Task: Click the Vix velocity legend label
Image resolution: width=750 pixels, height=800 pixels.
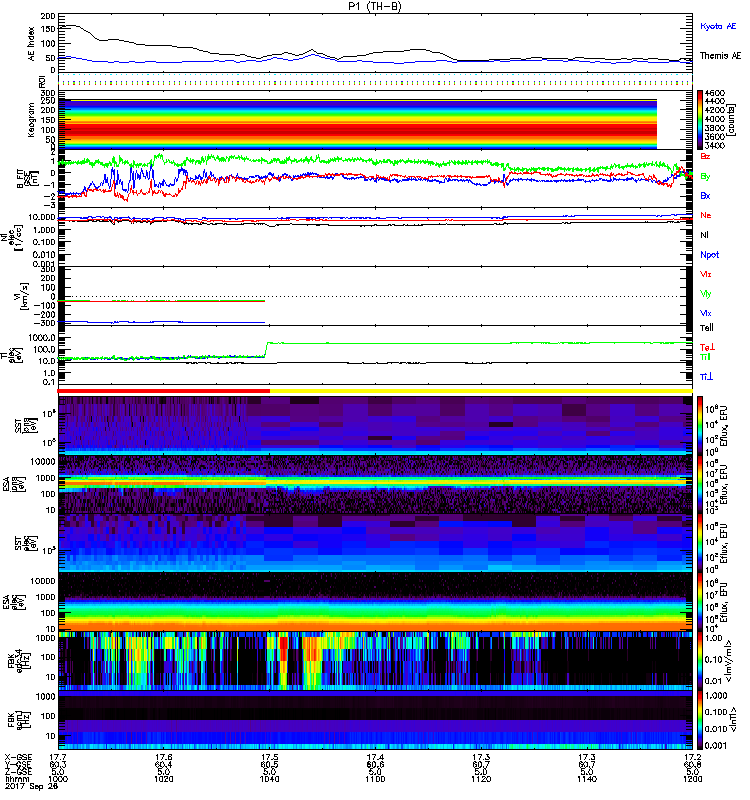Action: (x=706, y=313)
